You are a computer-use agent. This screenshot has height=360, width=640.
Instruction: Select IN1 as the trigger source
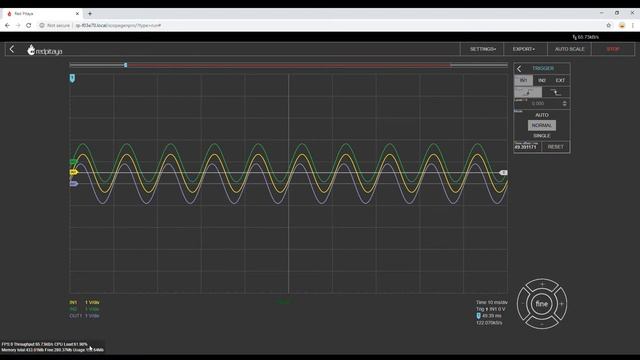[x=523, y=80]
